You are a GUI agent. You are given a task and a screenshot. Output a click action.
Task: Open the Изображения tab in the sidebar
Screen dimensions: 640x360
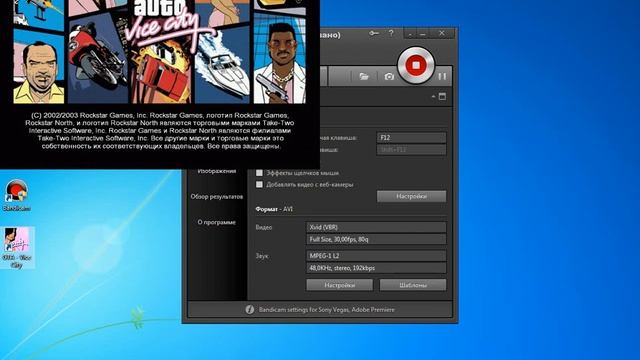[x=217, y=171]
